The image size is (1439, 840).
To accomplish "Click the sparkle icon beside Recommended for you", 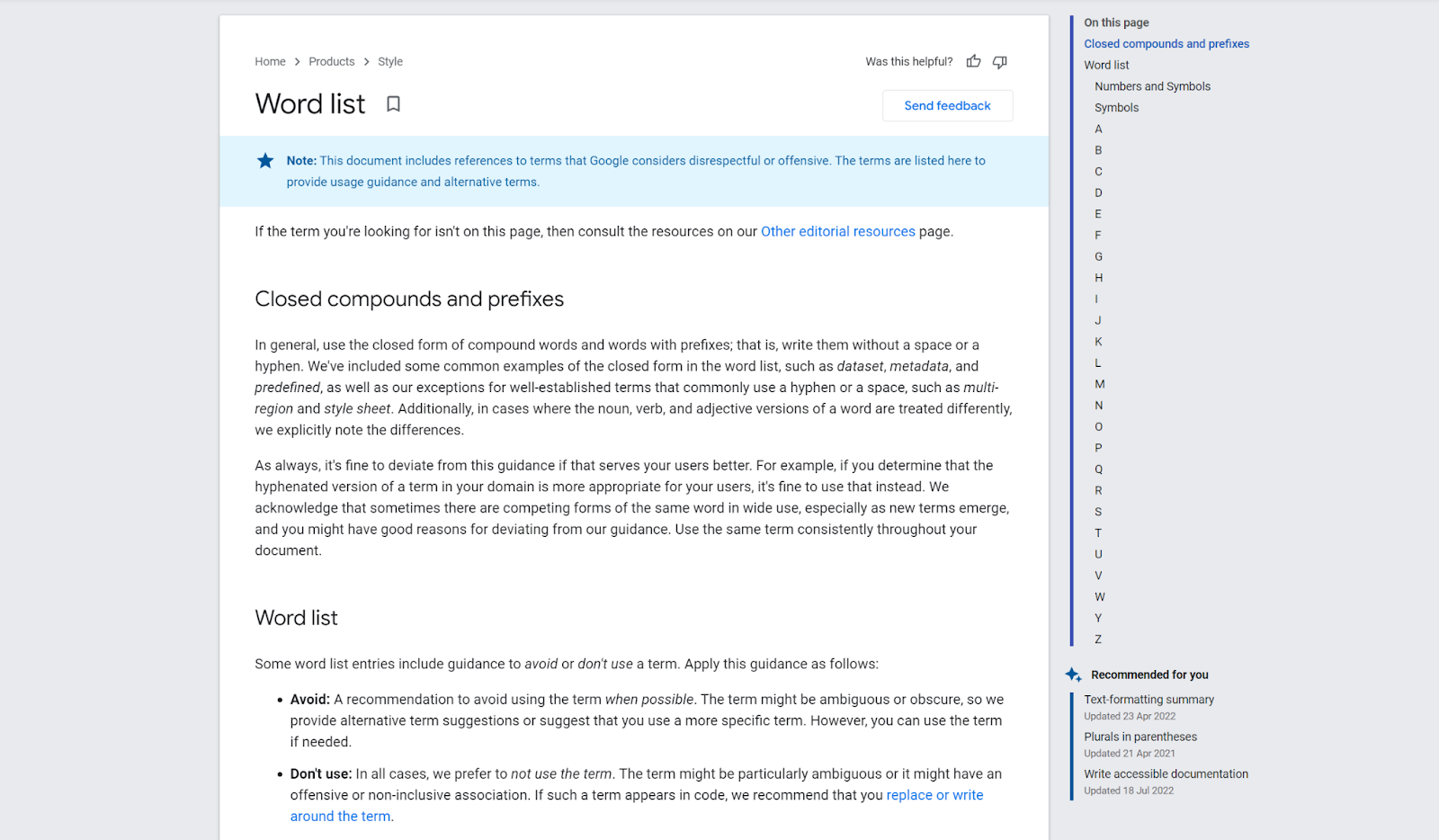I will (1072, 674).
